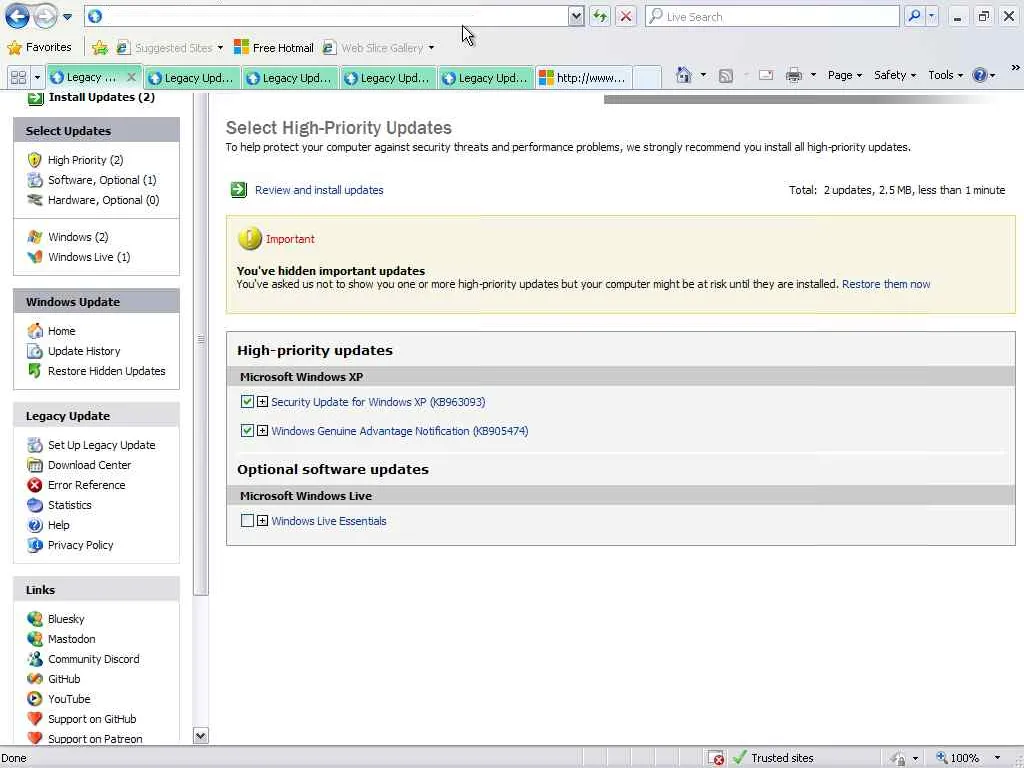The width and height of the screenshot is (1024, 768).
Task: Open the zoom level dropdown arrow
Action: (997, 758)
